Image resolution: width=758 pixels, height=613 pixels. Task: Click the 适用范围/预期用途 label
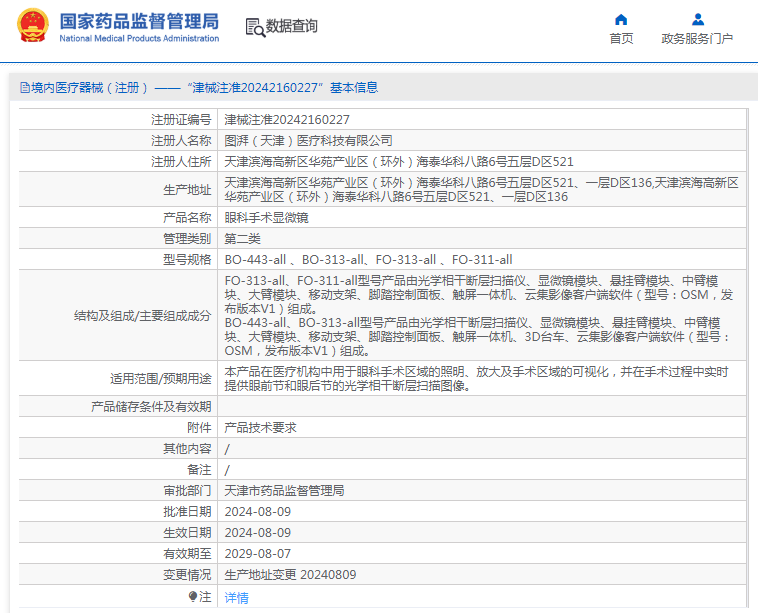[160, 379]
